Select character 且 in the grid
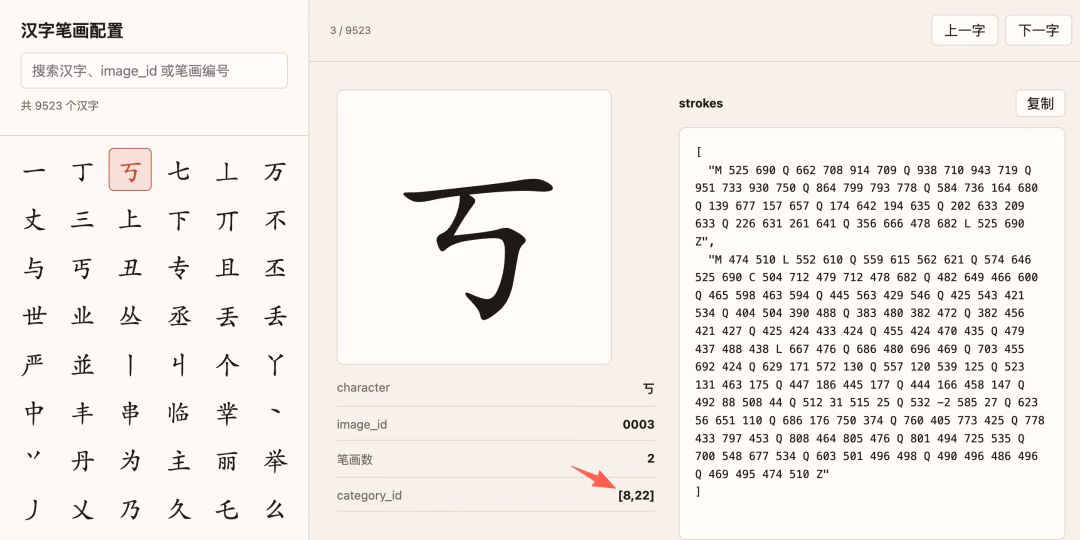 click(x=227, y=267)
